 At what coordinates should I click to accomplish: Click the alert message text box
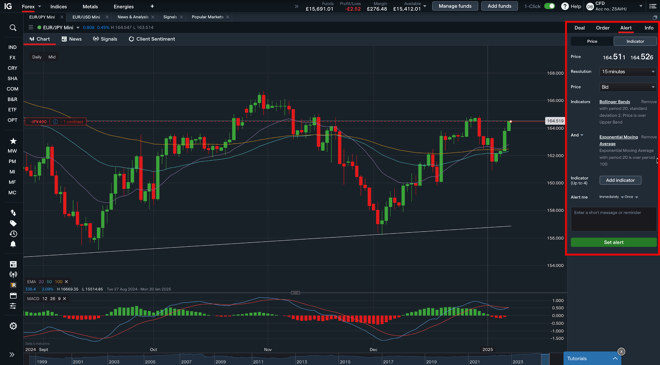tap(613, 219)
